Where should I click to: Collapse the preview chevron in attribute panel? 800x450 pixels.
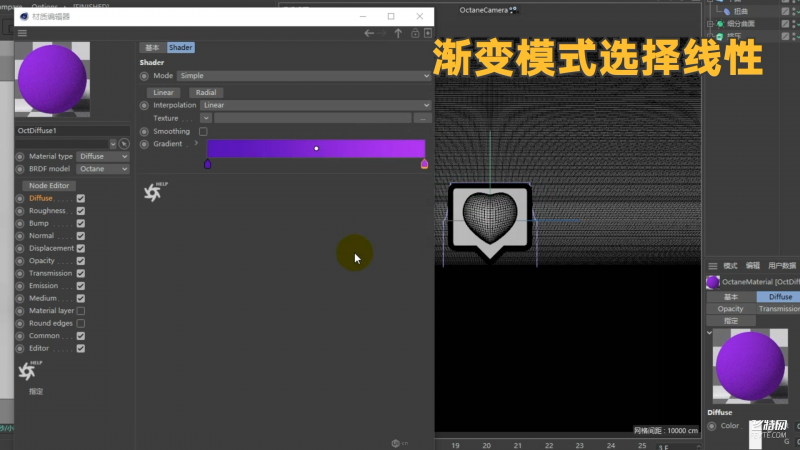pyautogui.click(x=709, y=333)
